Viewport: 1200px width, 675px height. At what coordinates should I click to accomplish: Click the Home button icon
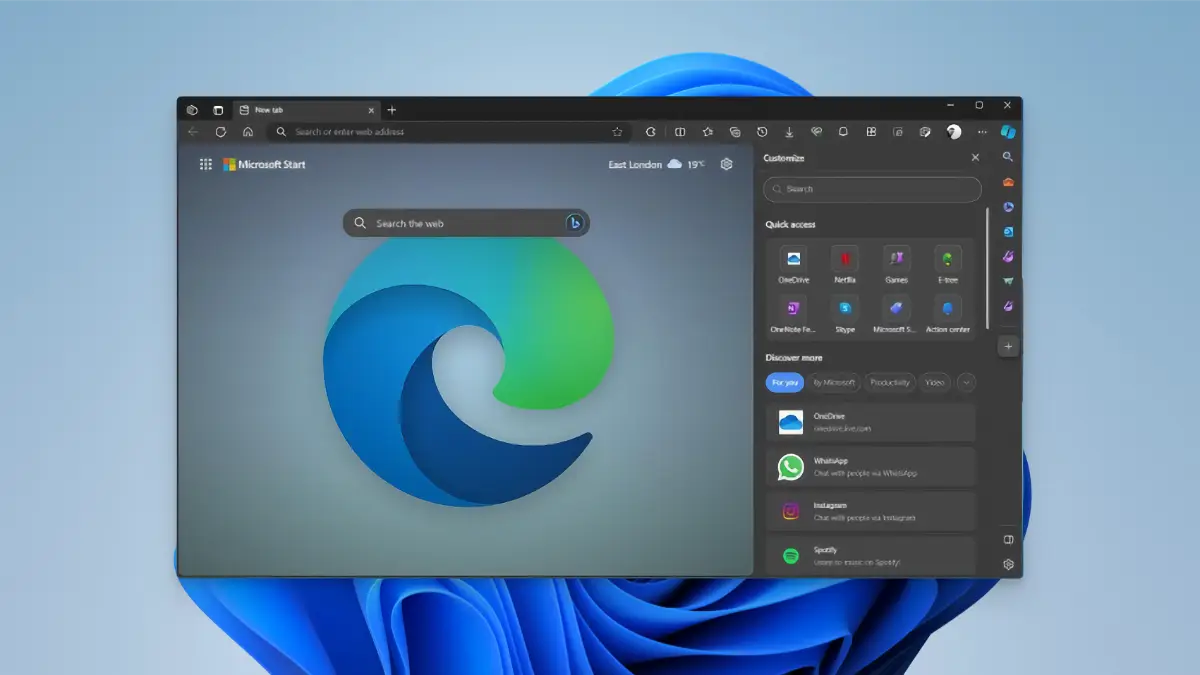(x=248, y=132)
